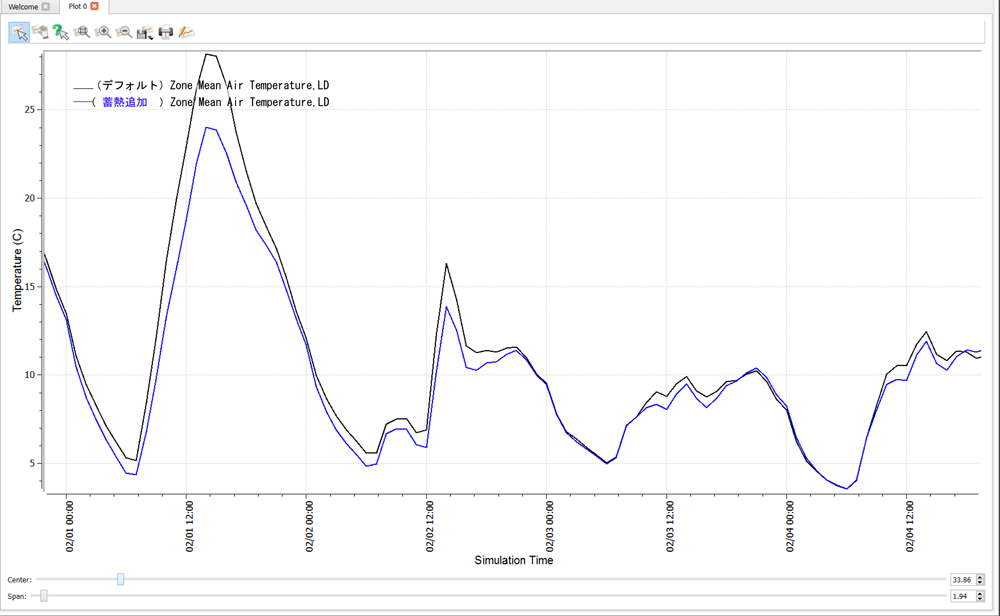Click the '02/04 00:00' time tick label
Screen dimensions: 1000x616
(x=790, y=526)
